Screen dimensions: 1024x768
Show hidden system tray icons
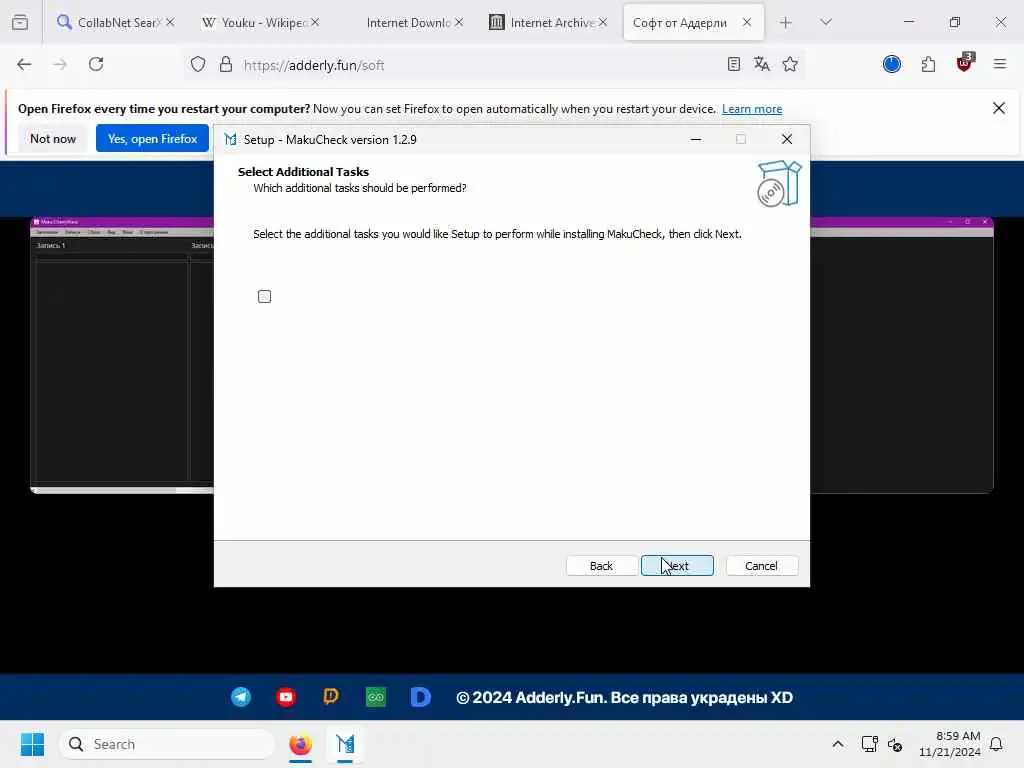pyautogui.click(x=838, y=744)
